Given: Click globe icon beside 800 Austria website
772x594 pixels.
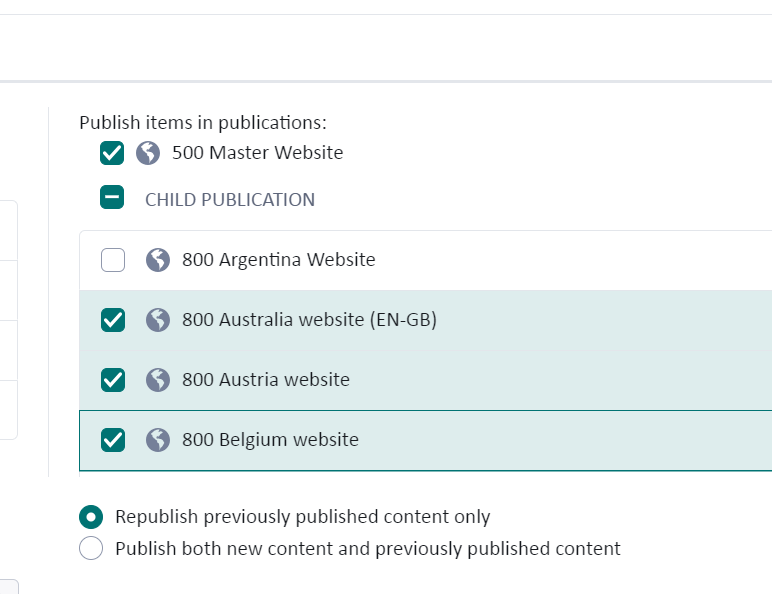Looking at the screenshot, I should pos(158,380).
